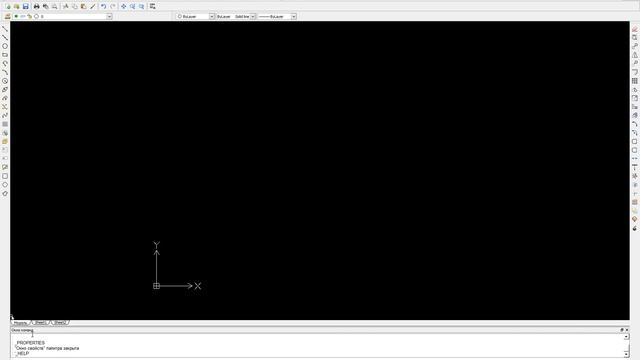Open properties palette icon in top toolbar
The image size is (640, 360).
(x=152, y=7)
